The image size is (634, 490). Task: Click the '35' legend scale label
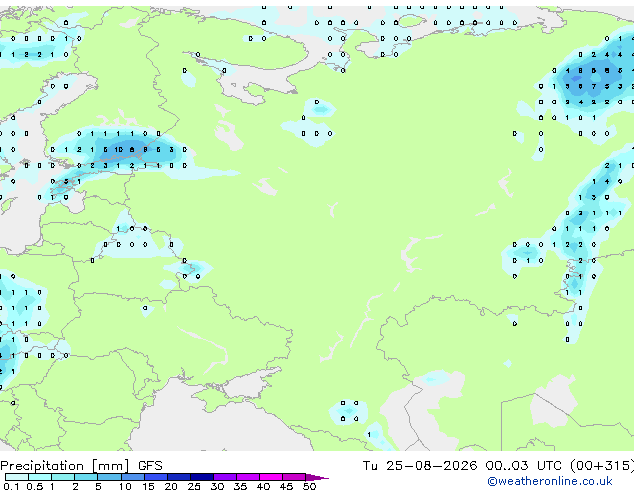point(240,486)
